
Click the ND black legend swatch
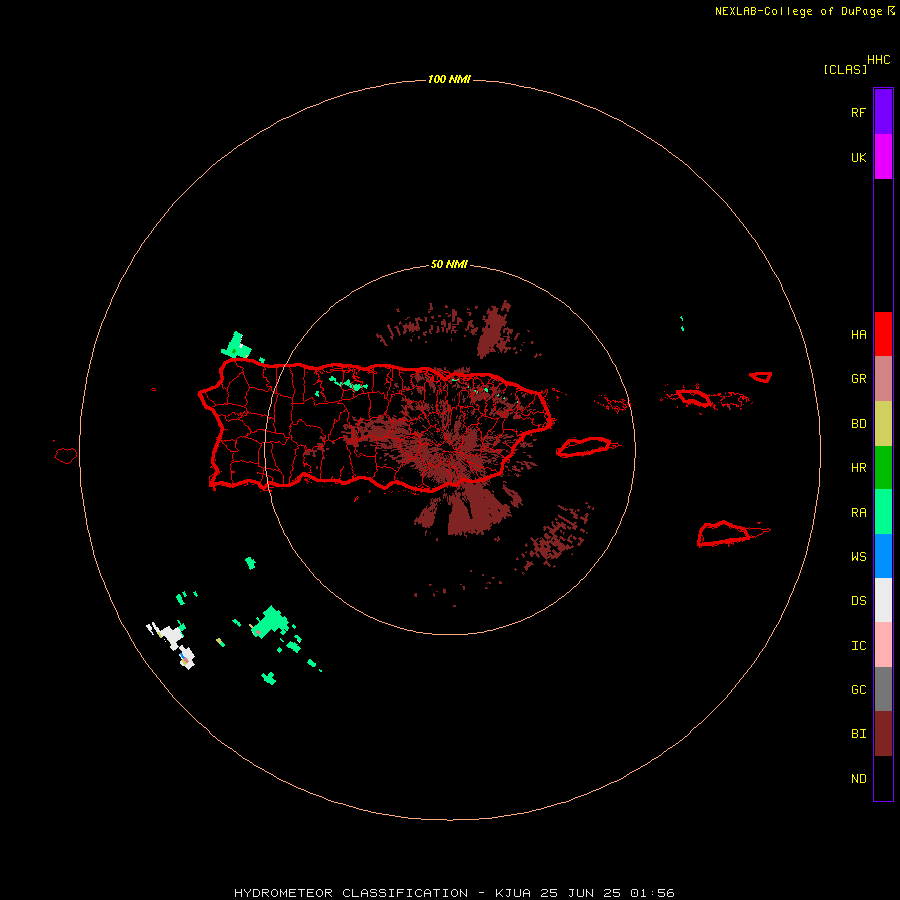[x=883, y=778]
